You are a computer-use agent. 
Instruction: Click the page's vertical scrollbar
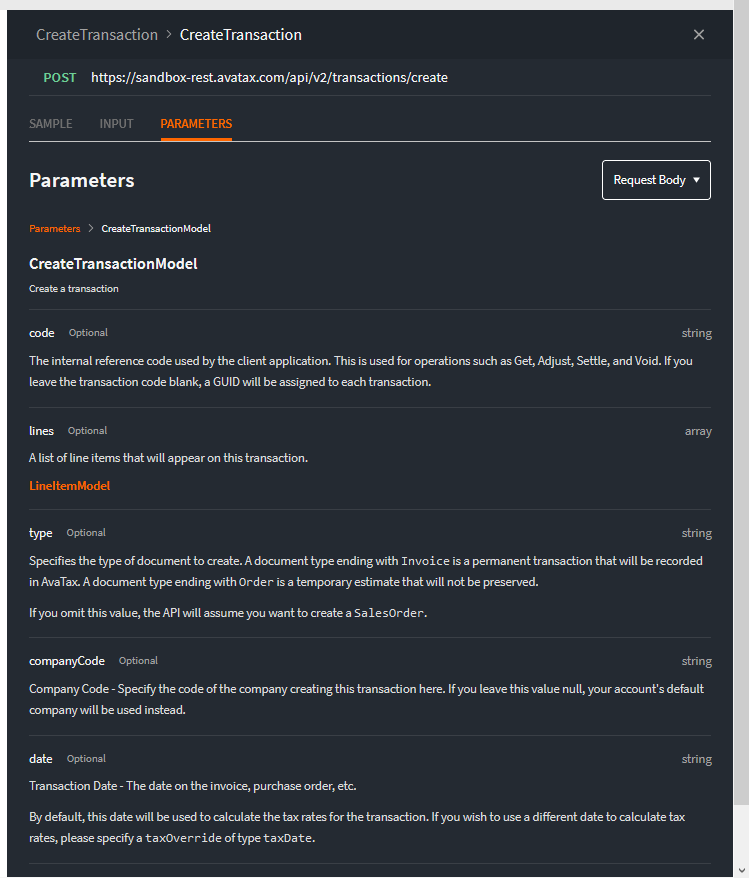click(x=742, y=400)
